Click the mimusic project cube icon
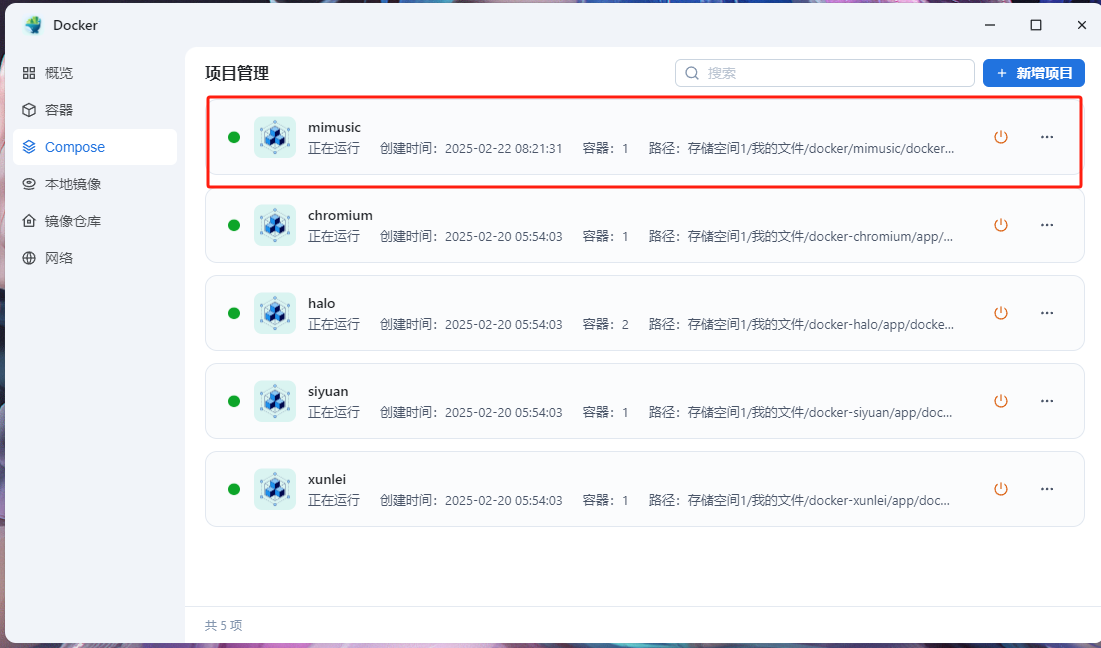Viewport: 1101px width, 648px height. [275, 137]
